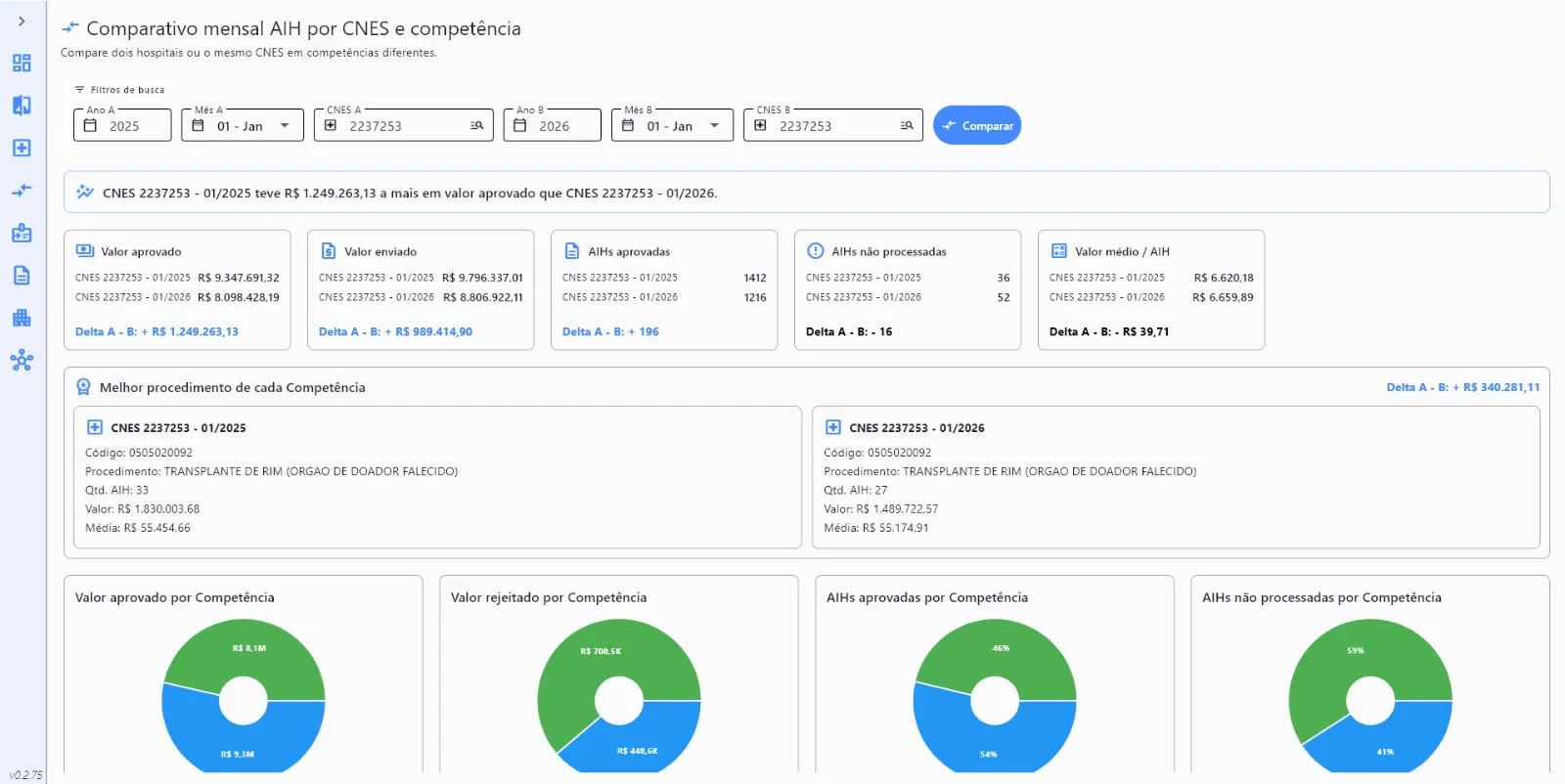The height and width of the screenshot is (784, 1565).
Task: Focus the Ano A year field
Action: click(122, 125)
